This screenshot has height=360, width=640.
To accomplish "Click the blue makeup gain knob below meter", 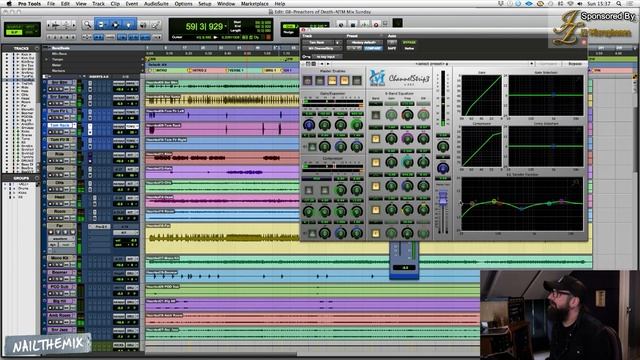I will coord(443,168).
